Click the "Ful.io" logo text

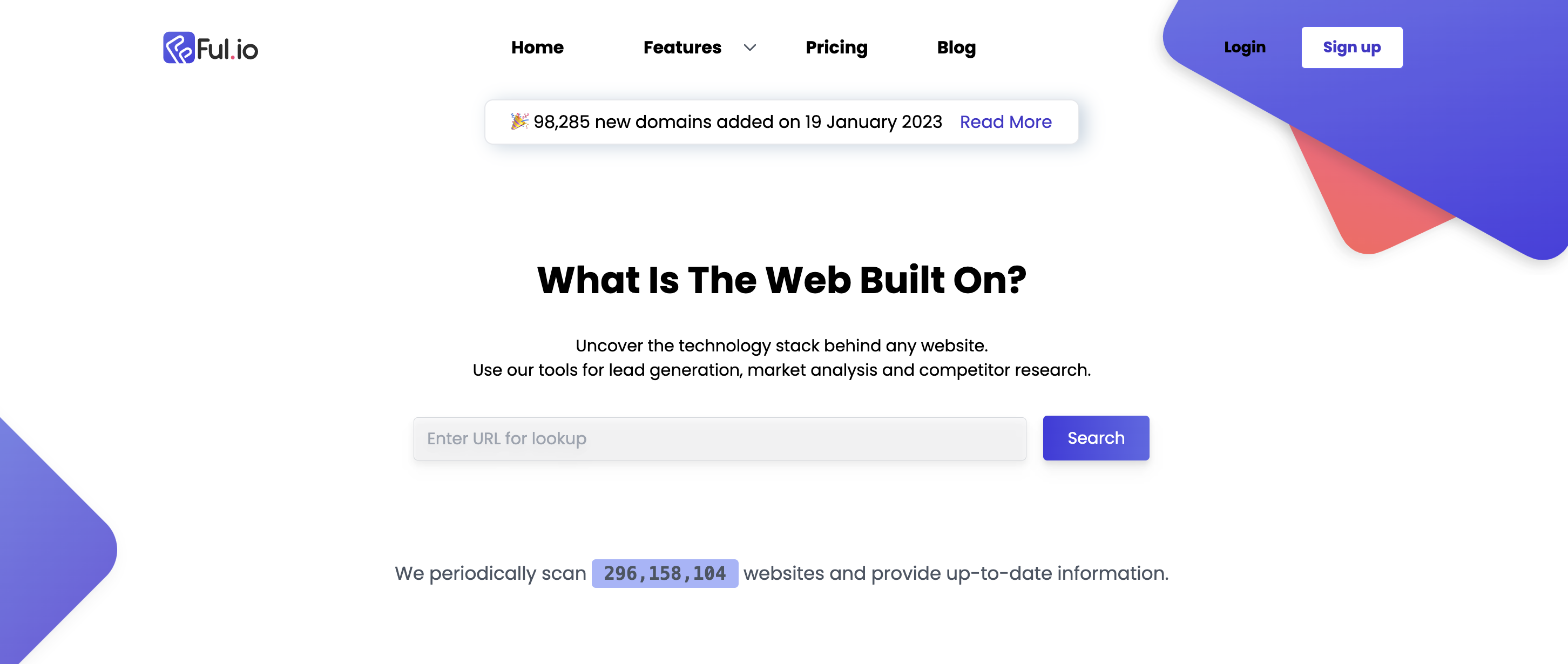228,49
